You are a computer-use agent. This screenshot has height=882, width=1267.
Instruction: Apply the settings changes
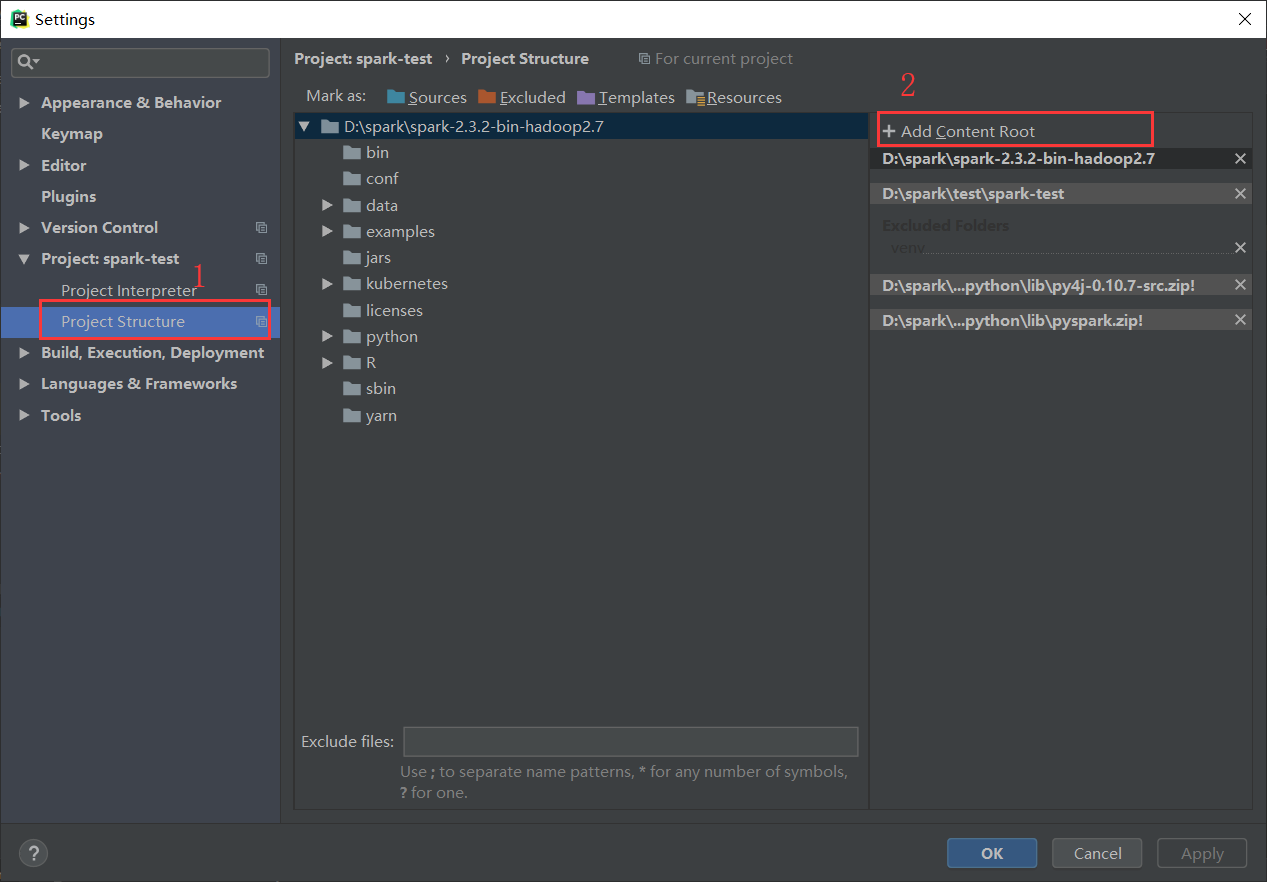click(1201, 853)
